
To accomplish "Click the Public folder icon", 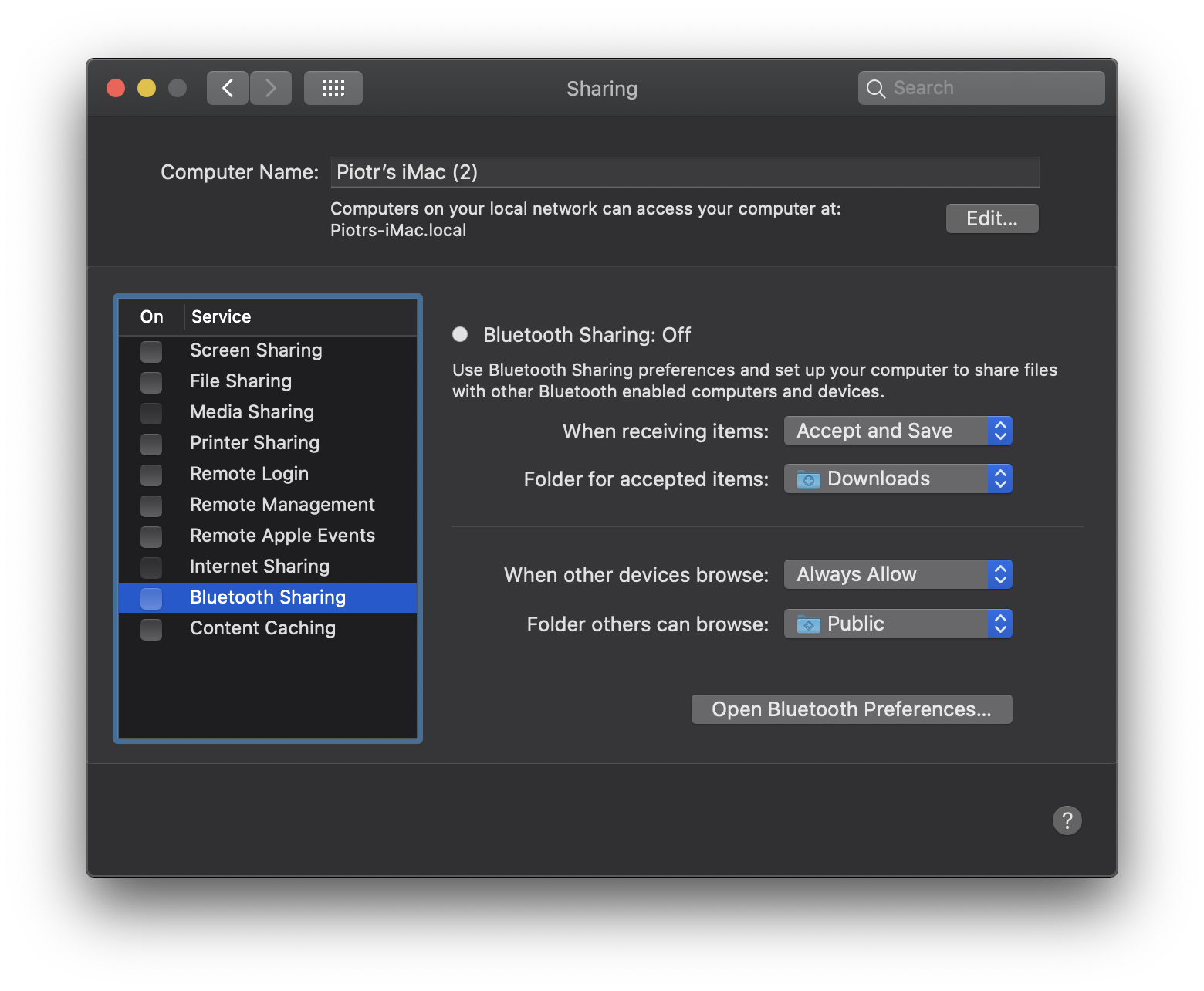I will click(x=808, y=624).
